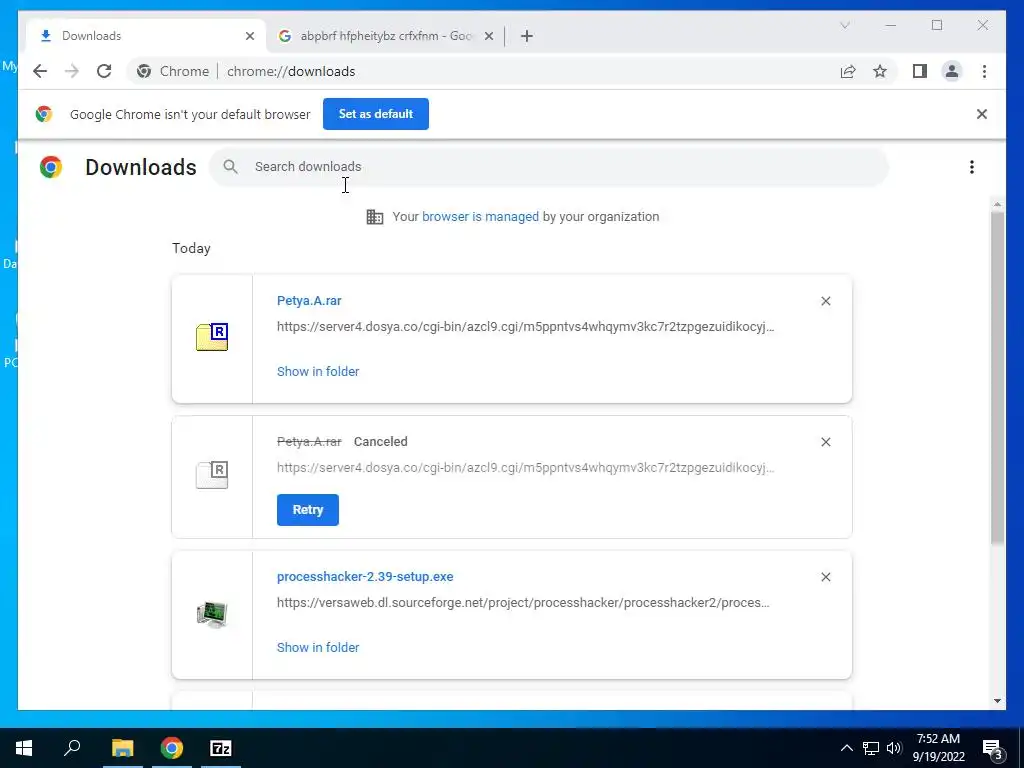Set Chrome as default browser
This screenshot has width=1024, height=768.
[x=376, y=114]
